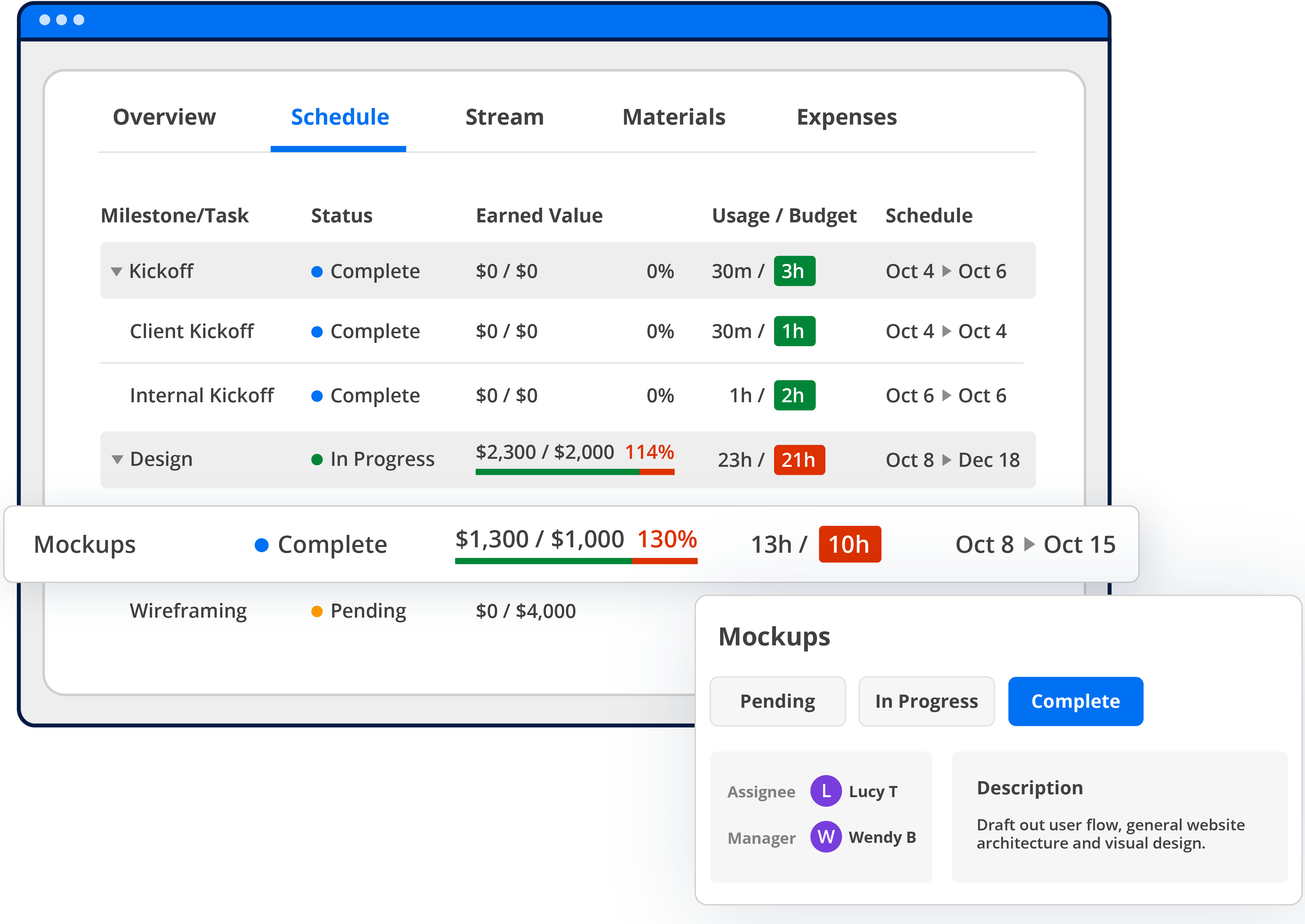The image size is (1305, 924).
Task: Set Mockups status to In Progress
Action: point(926,701)
